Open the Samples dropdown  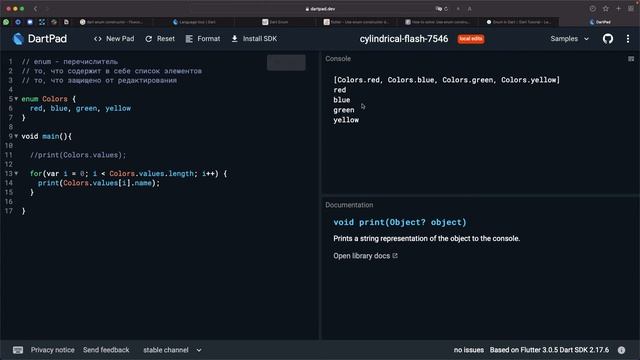click(x=569, y=39)
